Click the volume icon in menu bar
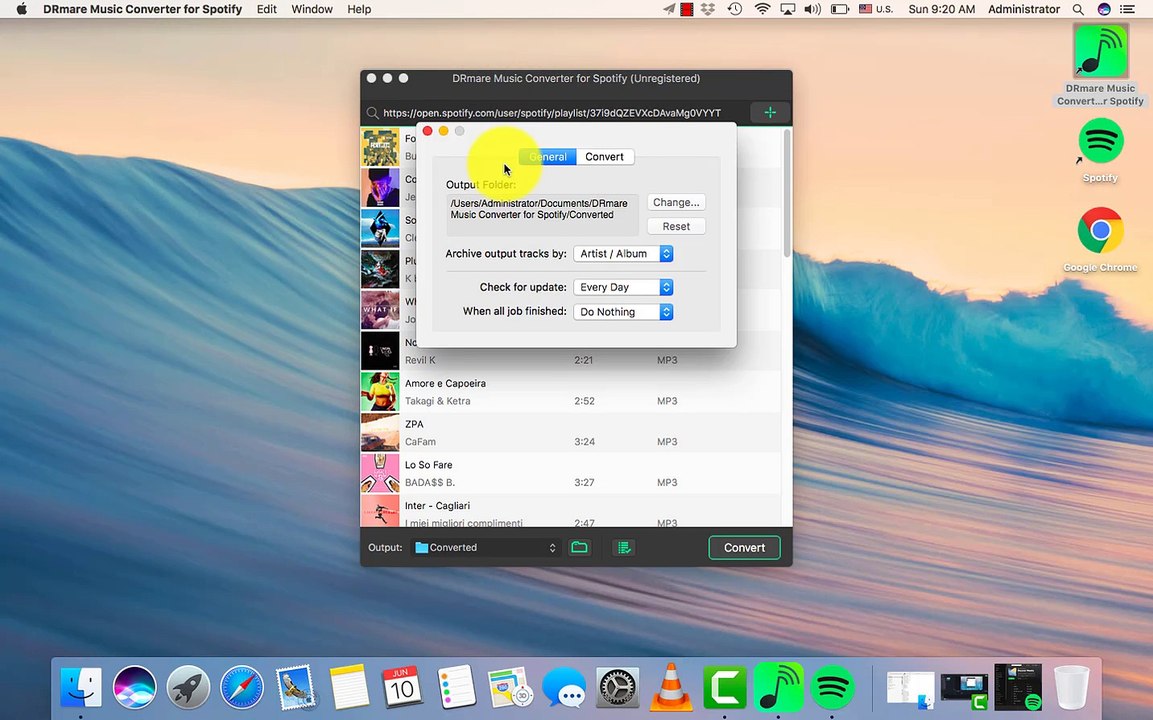Viewport: 1153px width, 720px height. click(813, 10)
